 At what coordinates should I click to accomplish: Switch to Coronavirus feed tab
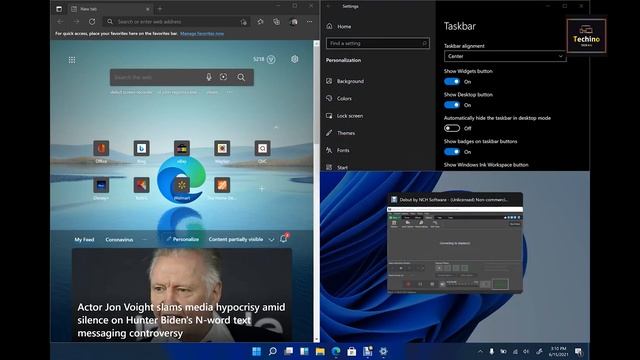click(119, 240)
